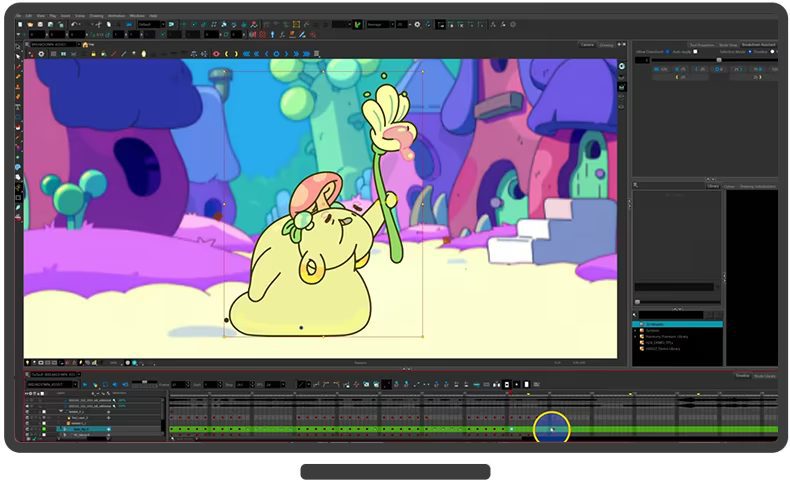The height and width of the screenshot is (481, 790).
Task: Click the yellow light bulb icon in camera toolbar
Action: (x=144, y=53)
